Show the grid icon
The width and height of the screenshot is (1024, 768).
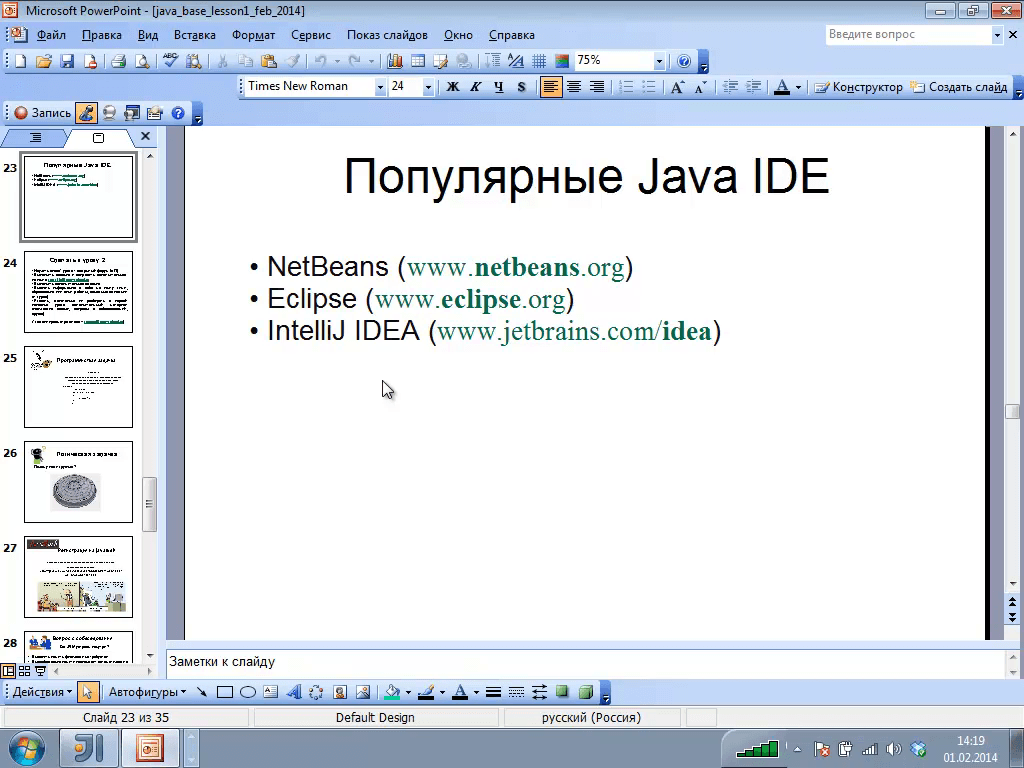click(x=539, y=61)
